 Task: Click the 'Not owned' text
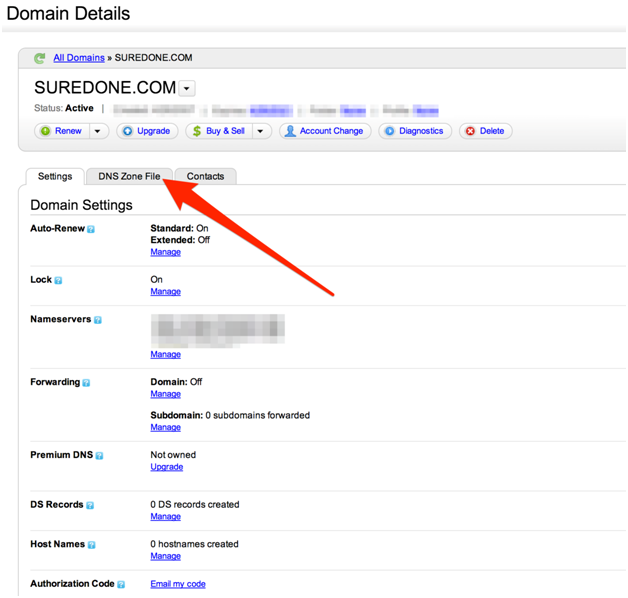(173, 455)
